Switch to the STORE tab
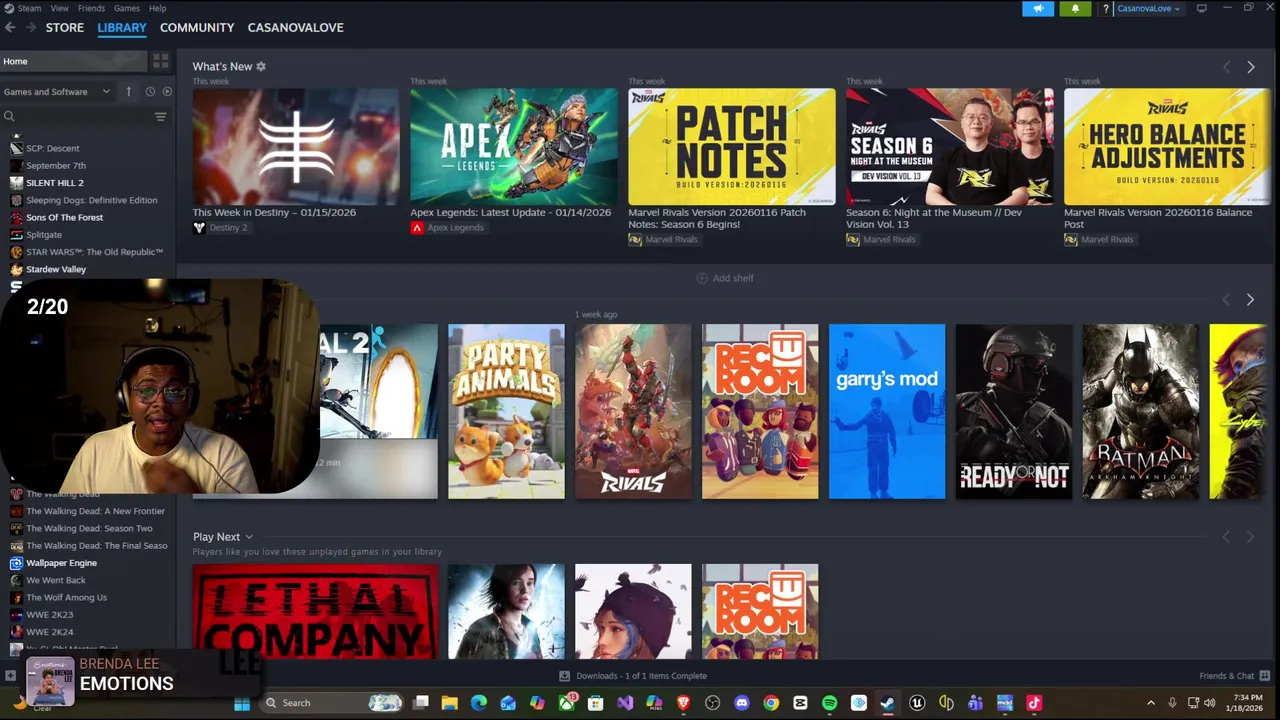The image size is (1280, 720). point(65,28)
